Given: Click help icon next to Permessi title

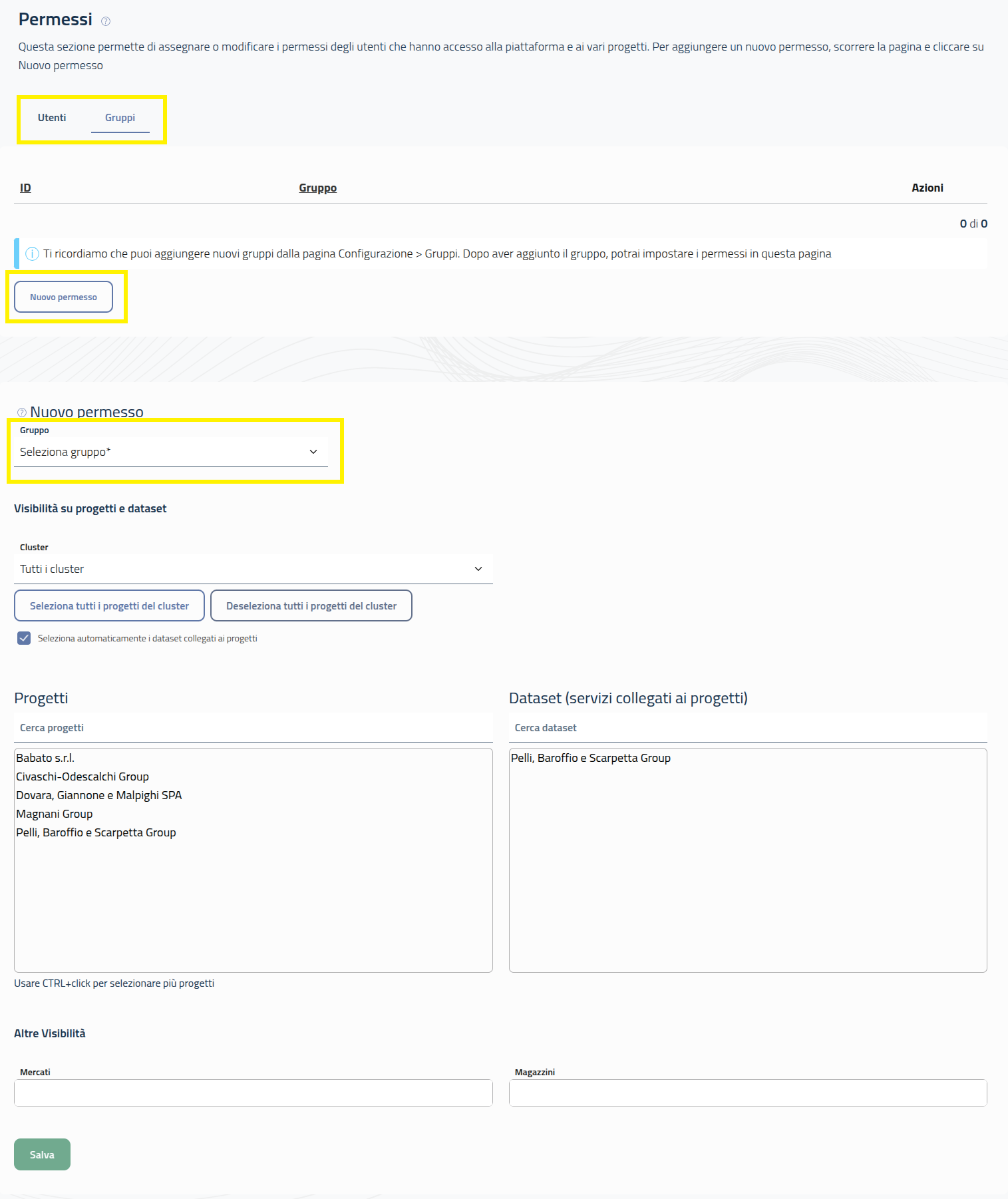Looking at the screenshot, I should click(106, 21).
